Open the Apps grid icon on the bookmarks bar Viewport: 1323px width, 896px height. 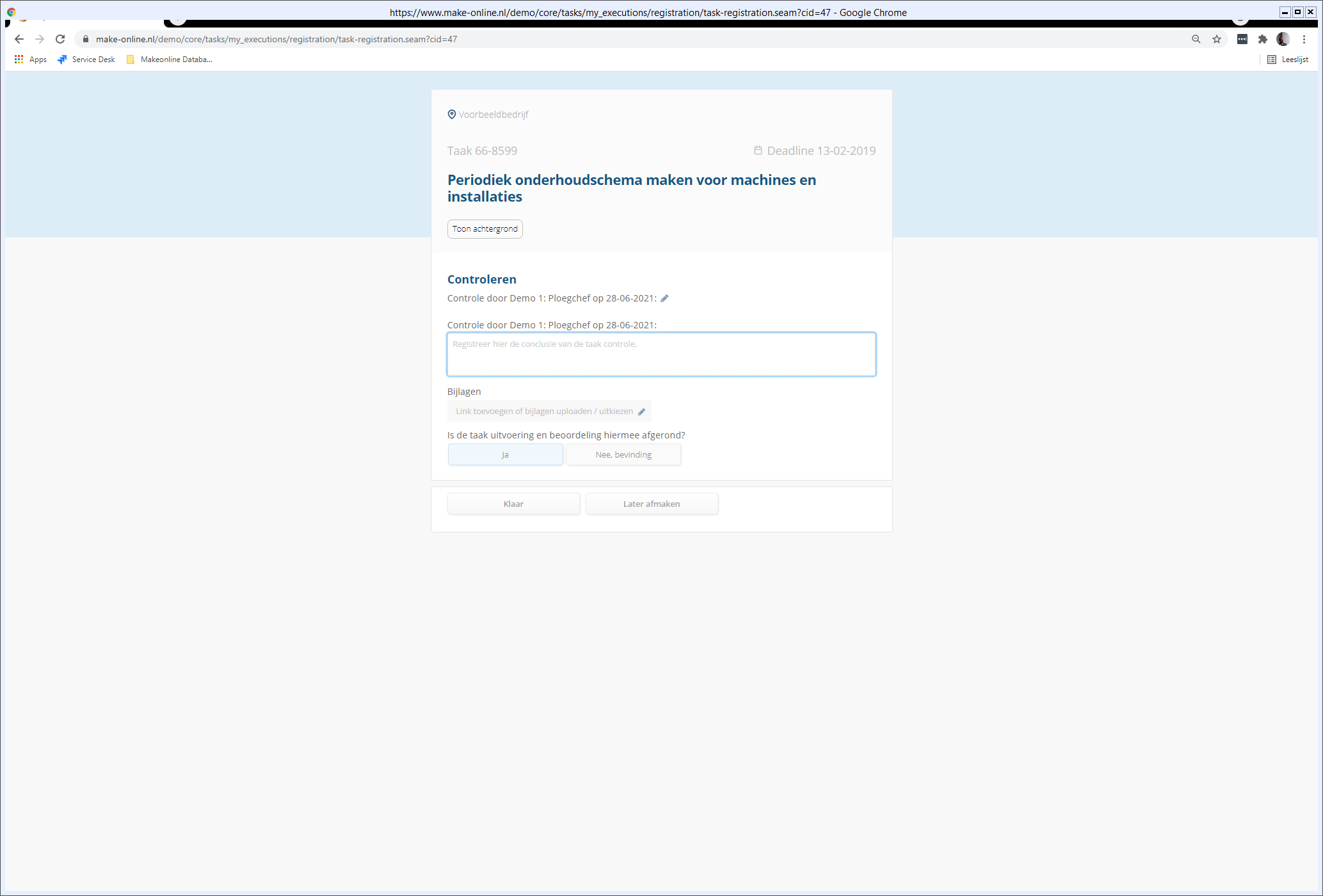[18, 59]
